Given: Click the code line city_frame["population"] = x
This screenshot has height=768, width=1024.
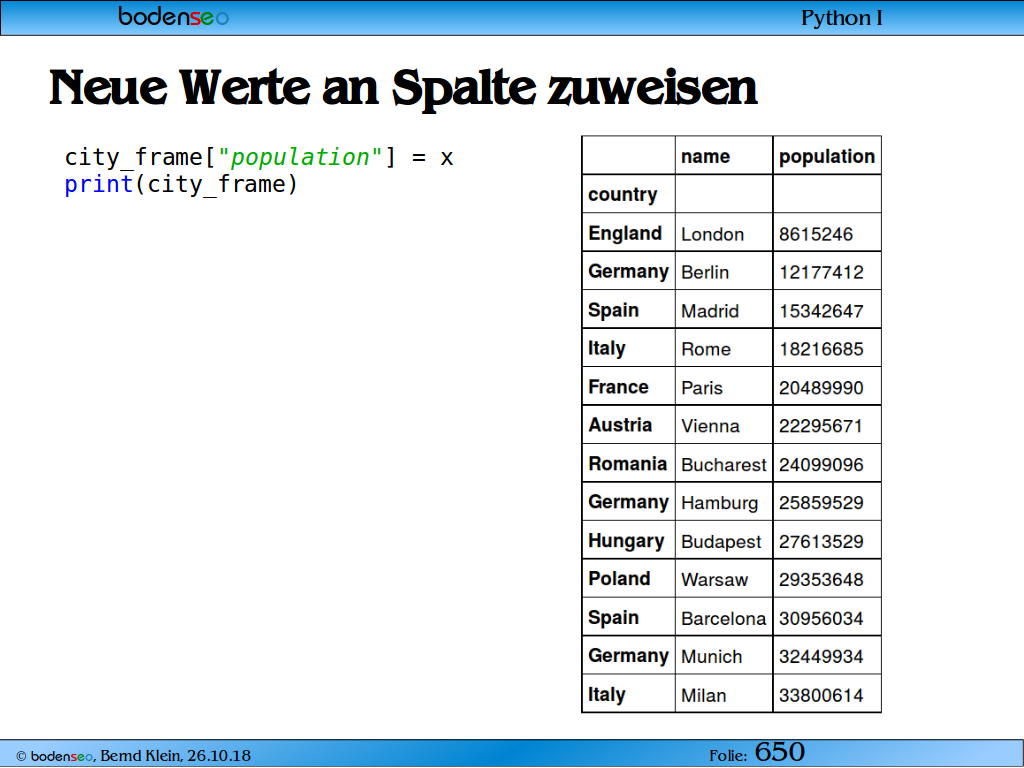Looking at the screenshot, I should [x=259, y=157].
